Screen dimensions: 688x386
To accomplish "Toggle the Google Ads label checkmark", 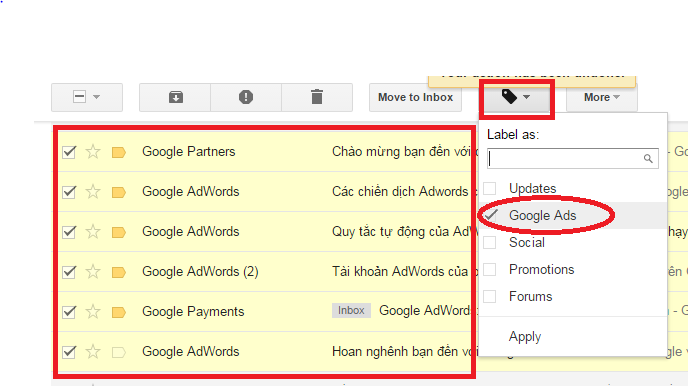I will click(491, 215).
